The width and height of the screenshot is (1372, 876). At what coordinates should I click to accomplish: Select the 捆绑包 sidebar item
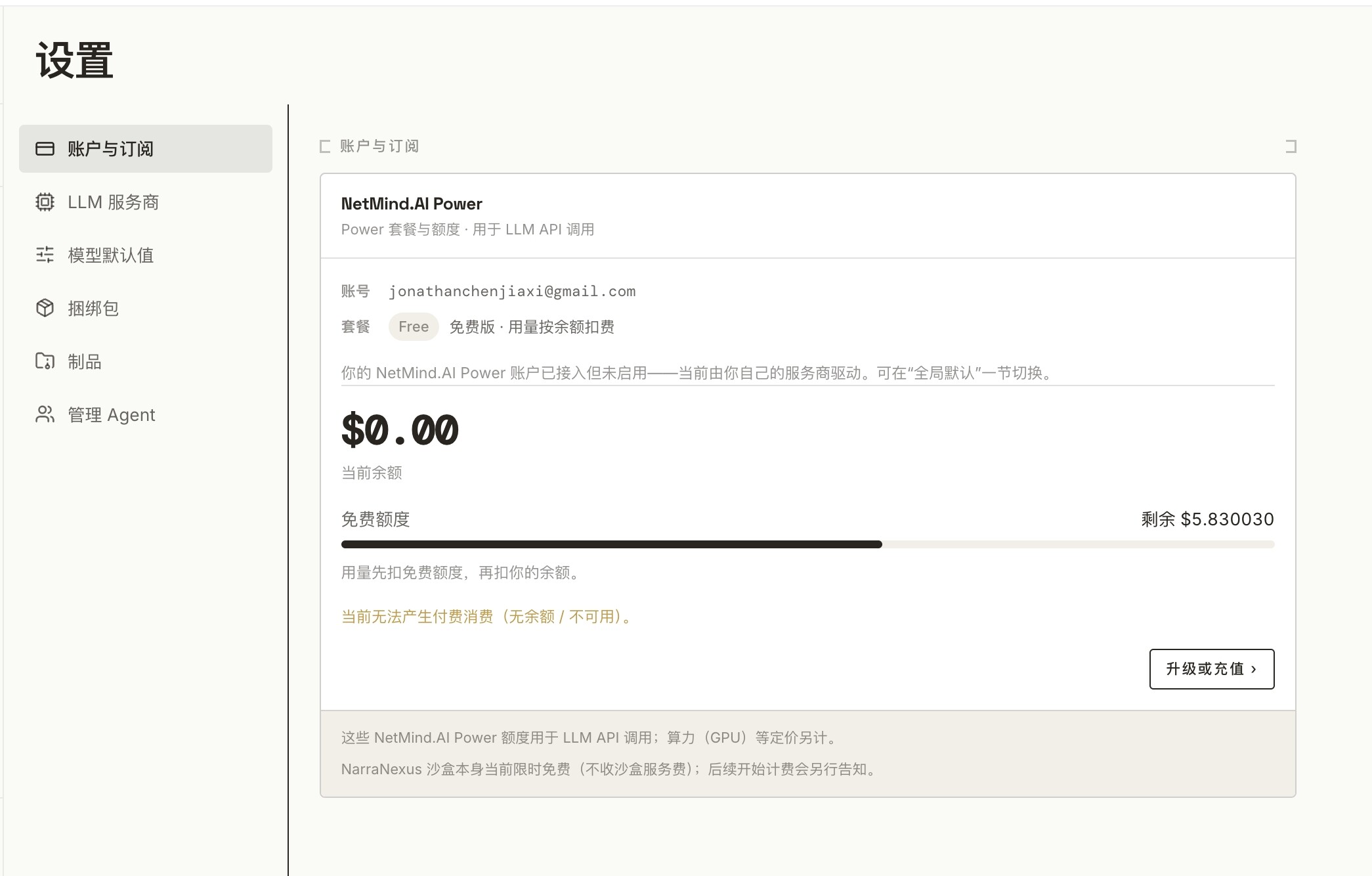pyautogui.click(x=146, y=308)
